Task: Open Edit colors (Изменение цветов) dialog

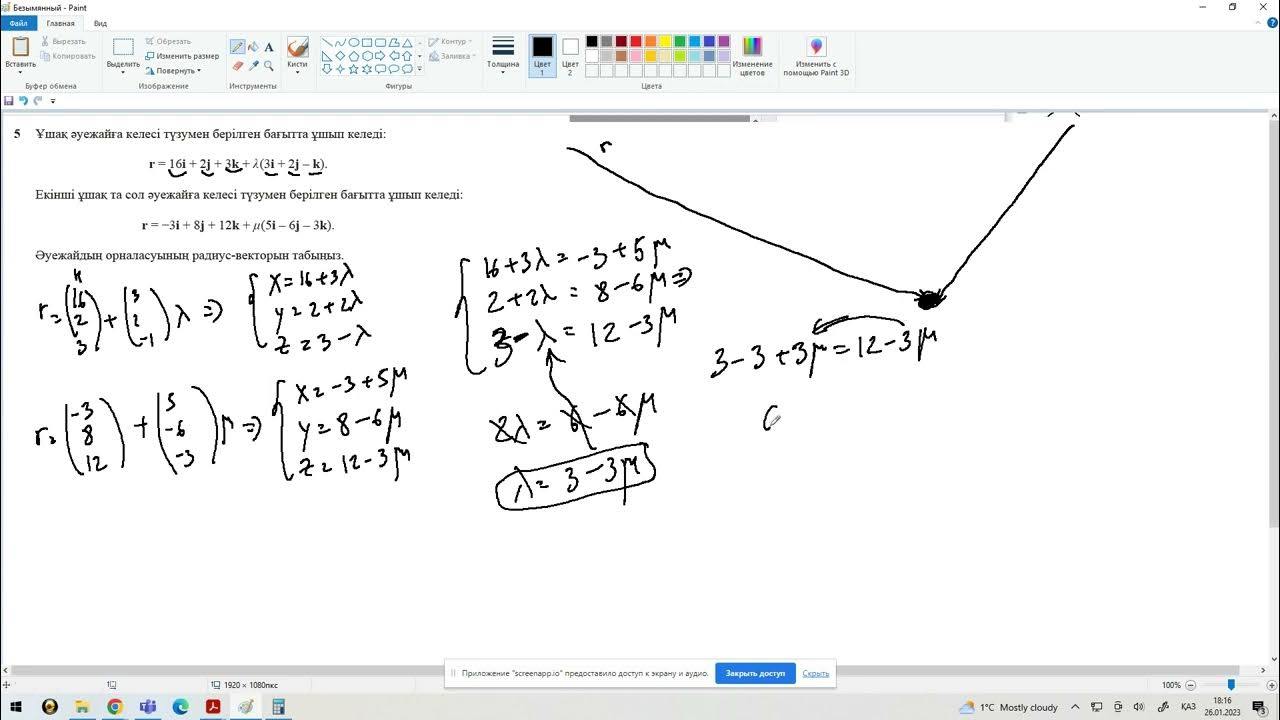Action: pos(752,56)
